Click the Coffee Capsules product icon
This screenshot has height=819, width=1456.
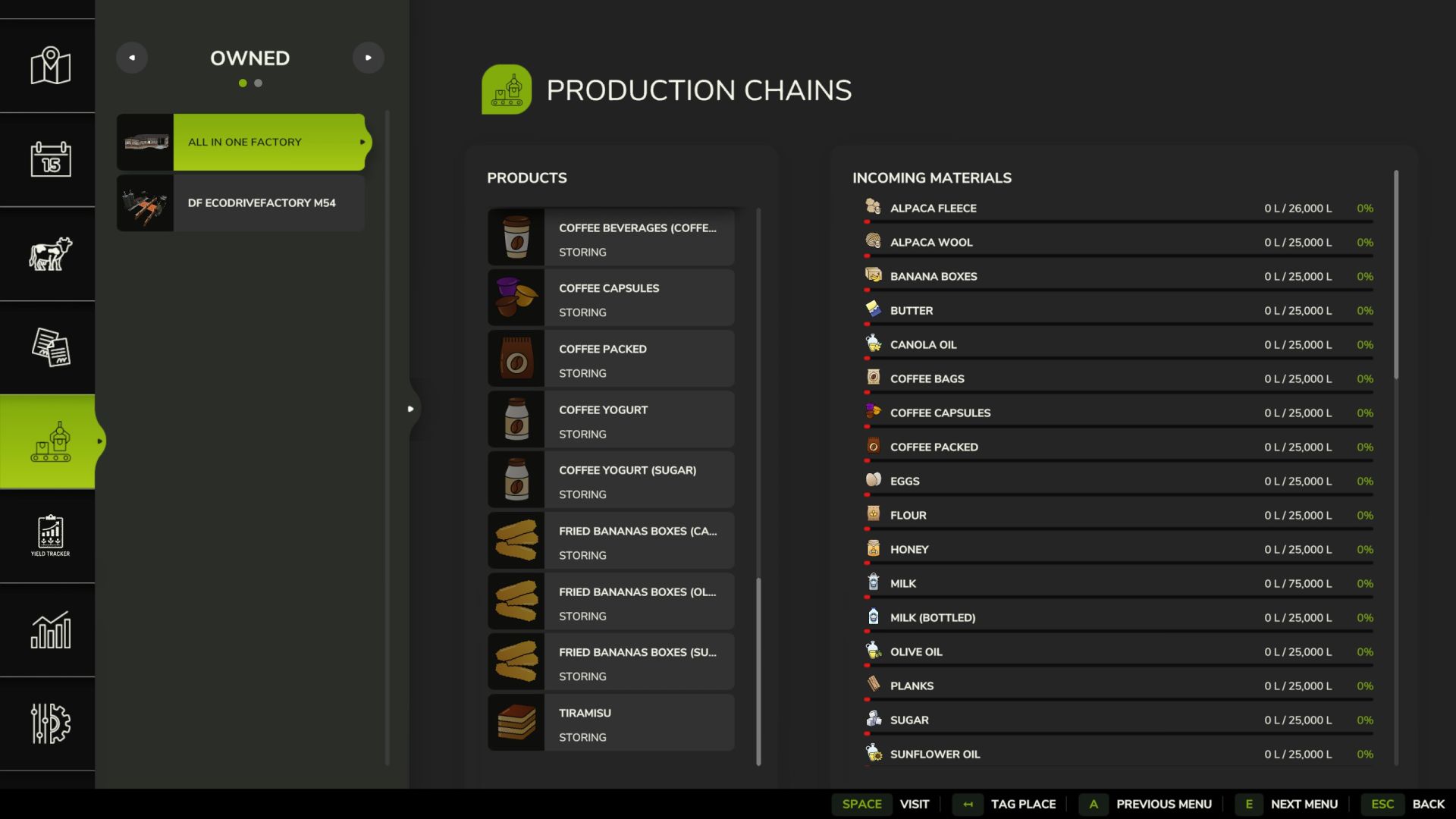(x=516, y=298)
